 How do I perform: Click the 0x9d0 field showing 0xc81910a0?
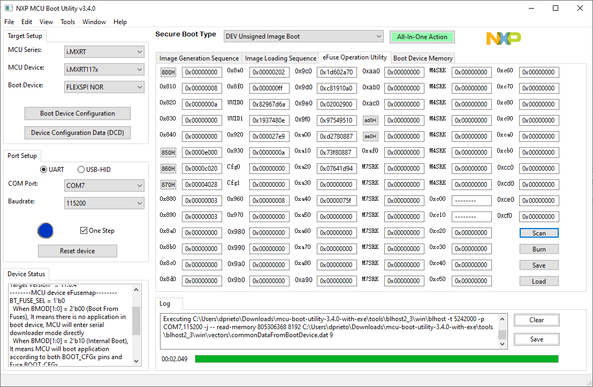pyautogui.click(x=337, y=88)
